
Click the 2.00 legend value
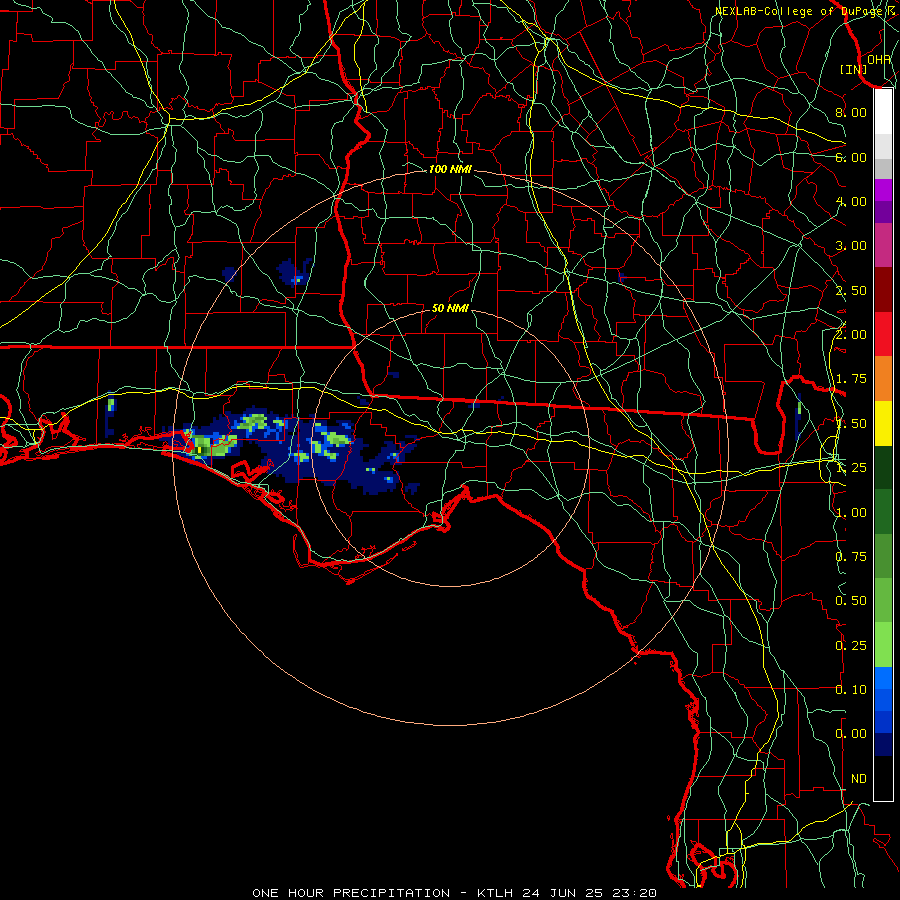click(x=851, y=335)
